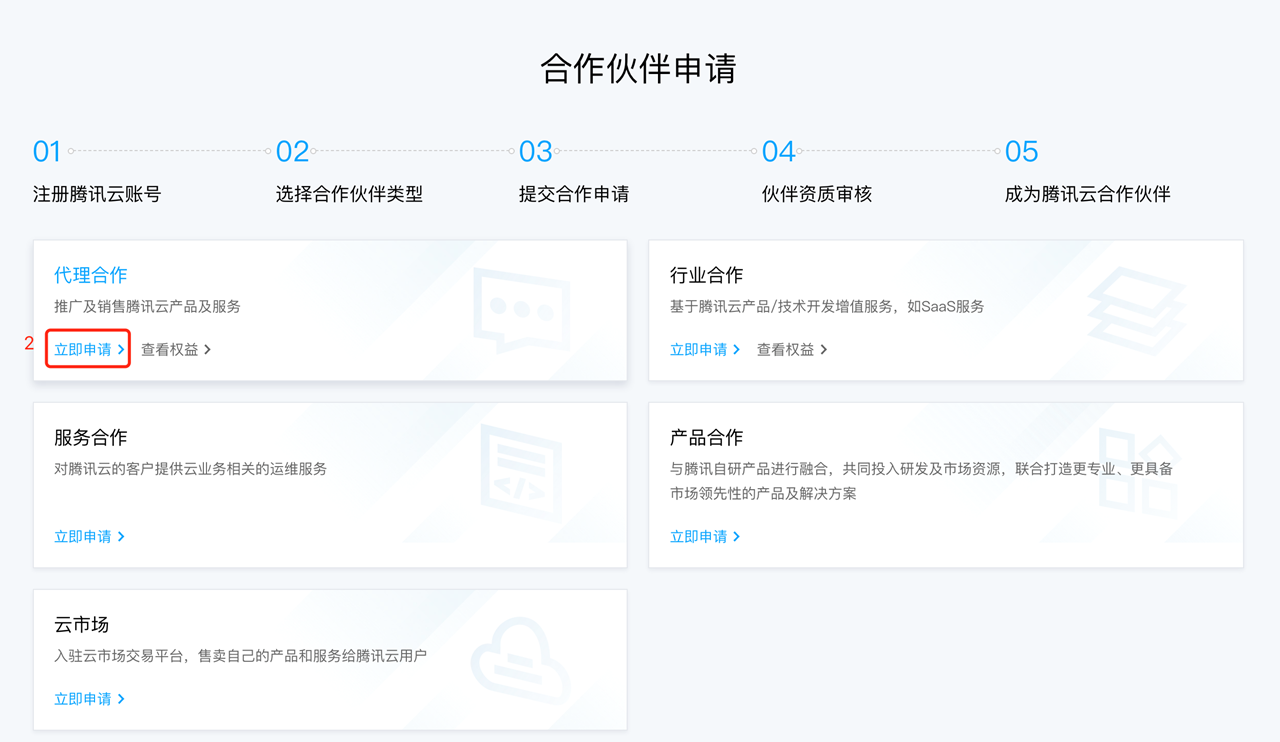This screenshot has width=1280, height=742.
Task: Click 立即申请 under 产品合作
Action: (x=705, y=536)
